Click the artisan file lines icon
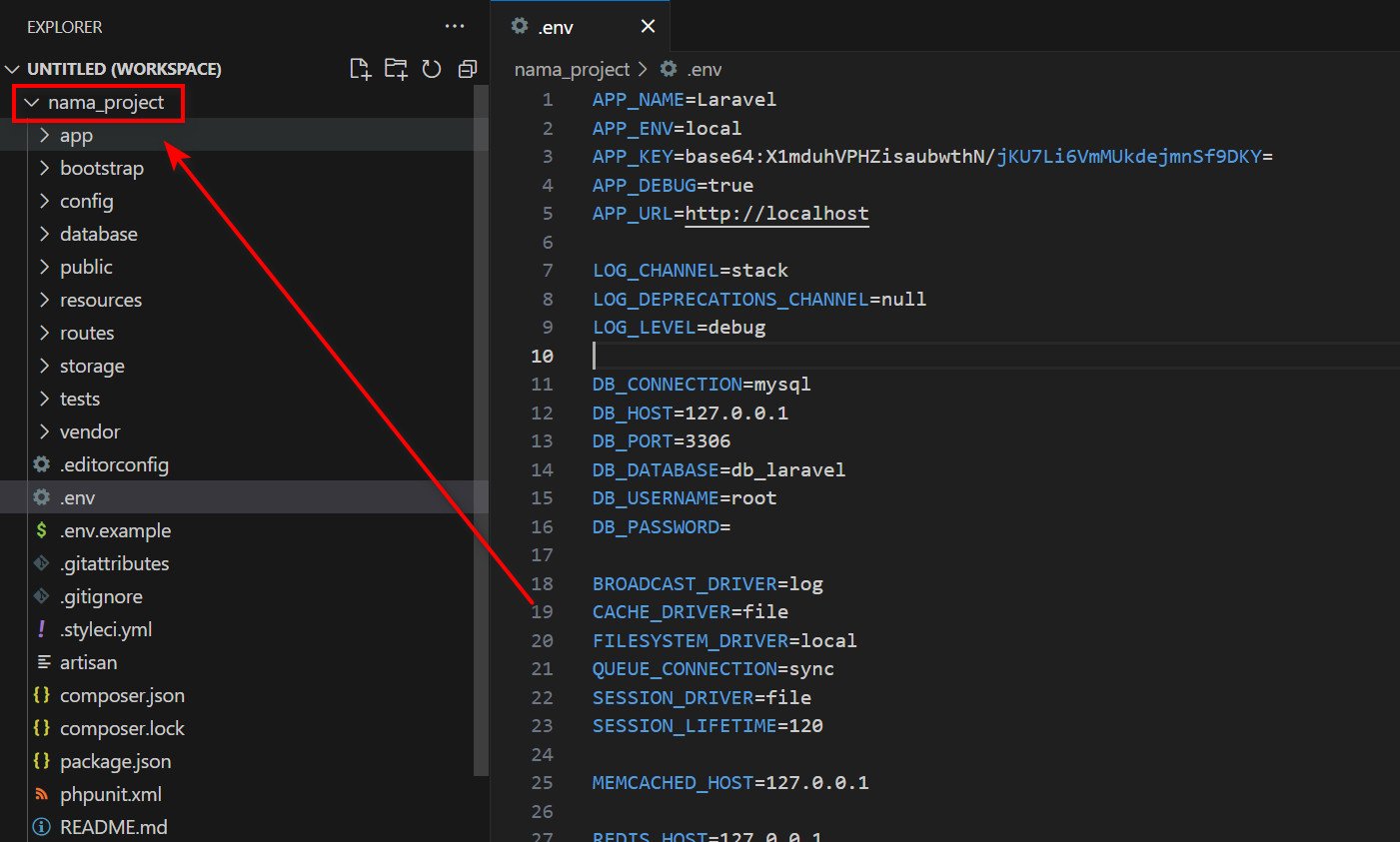 point(43,662)
